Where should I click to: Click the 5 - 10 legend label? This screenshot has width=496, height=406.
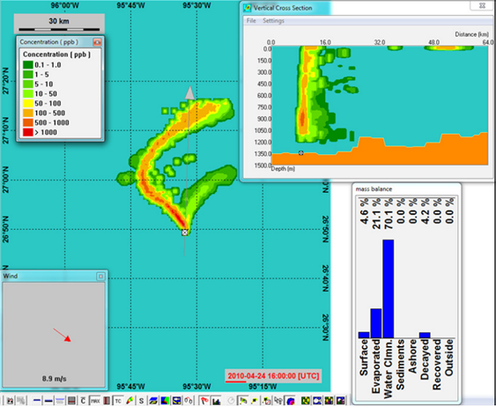pyautogui.click(x=44, y=84)
